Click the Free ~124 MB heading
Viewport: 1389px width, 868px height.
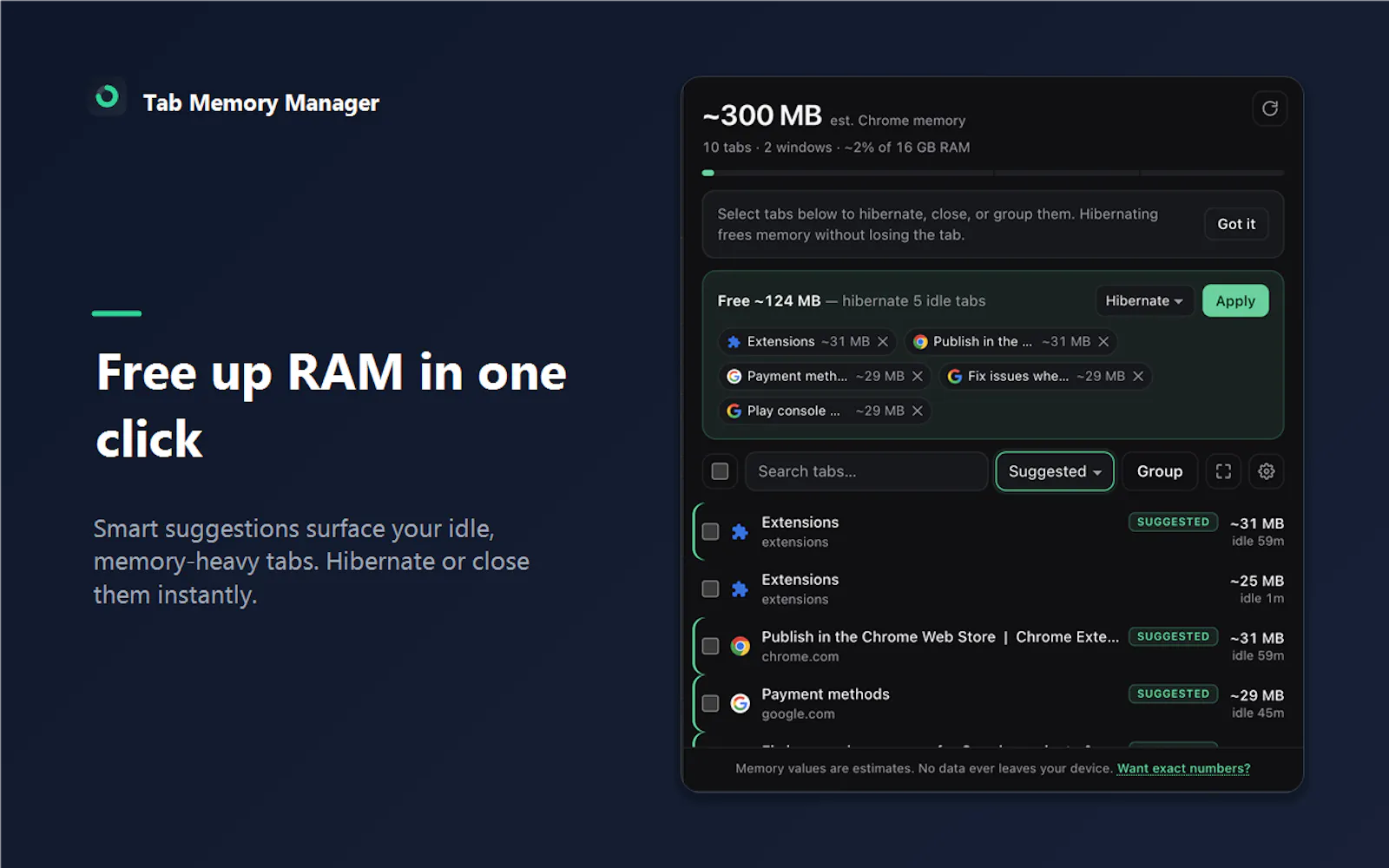click(x=769, y=301)
